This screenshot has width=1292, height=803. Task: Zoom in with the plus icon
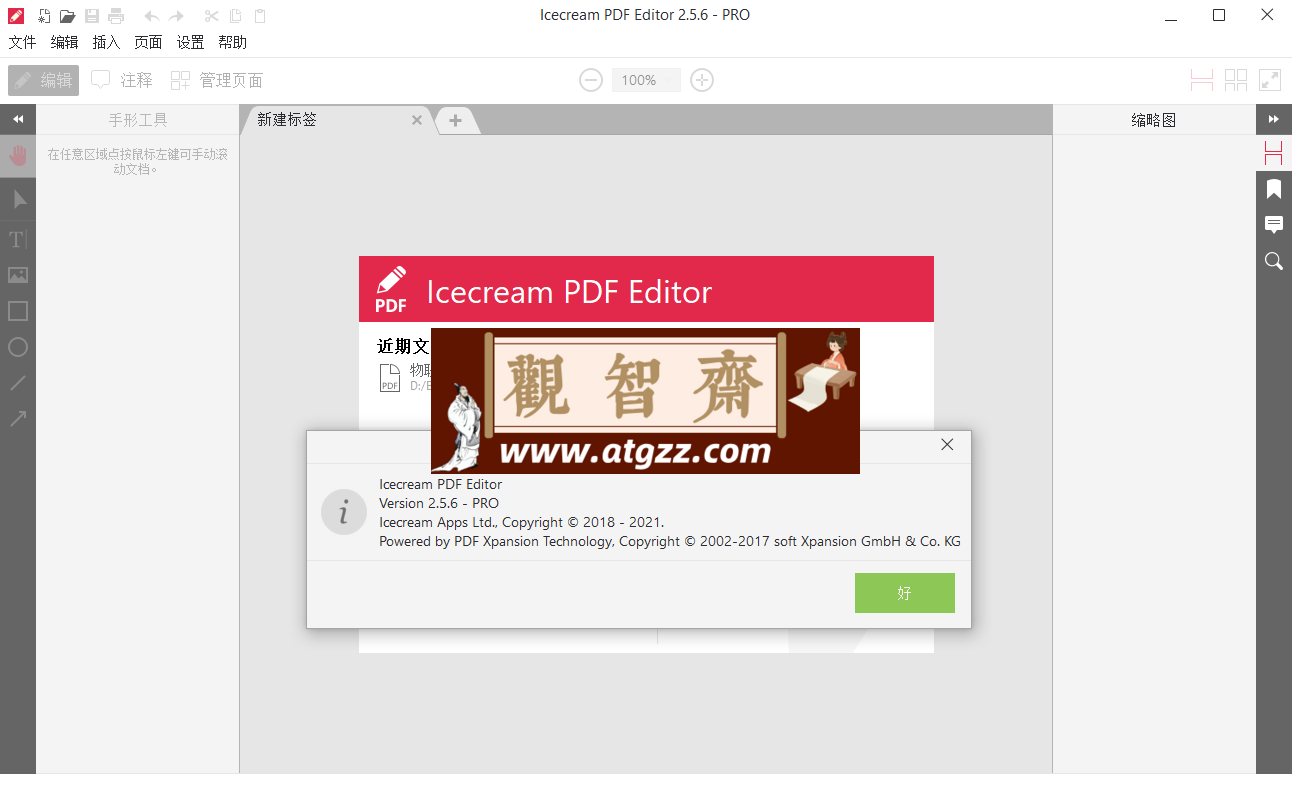(x=702, y=80)
